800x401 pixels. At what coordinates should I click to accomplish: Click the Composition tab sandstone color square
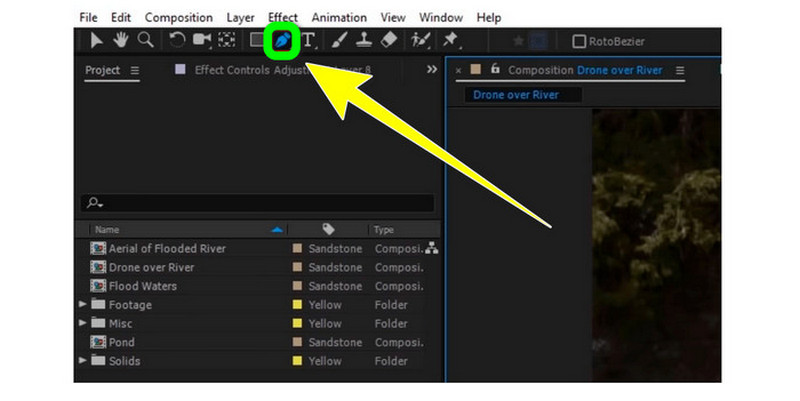point(476,69)
